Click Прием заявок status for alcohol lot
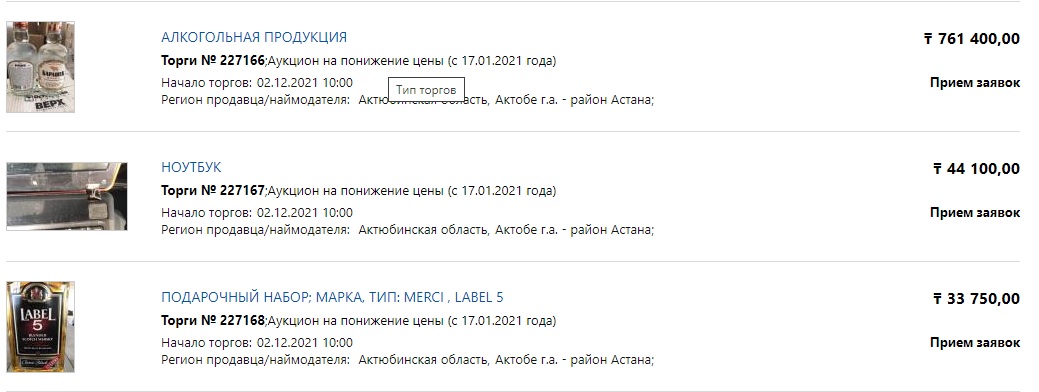Screen dimensions: 1039x392 (x=975, y=83)
